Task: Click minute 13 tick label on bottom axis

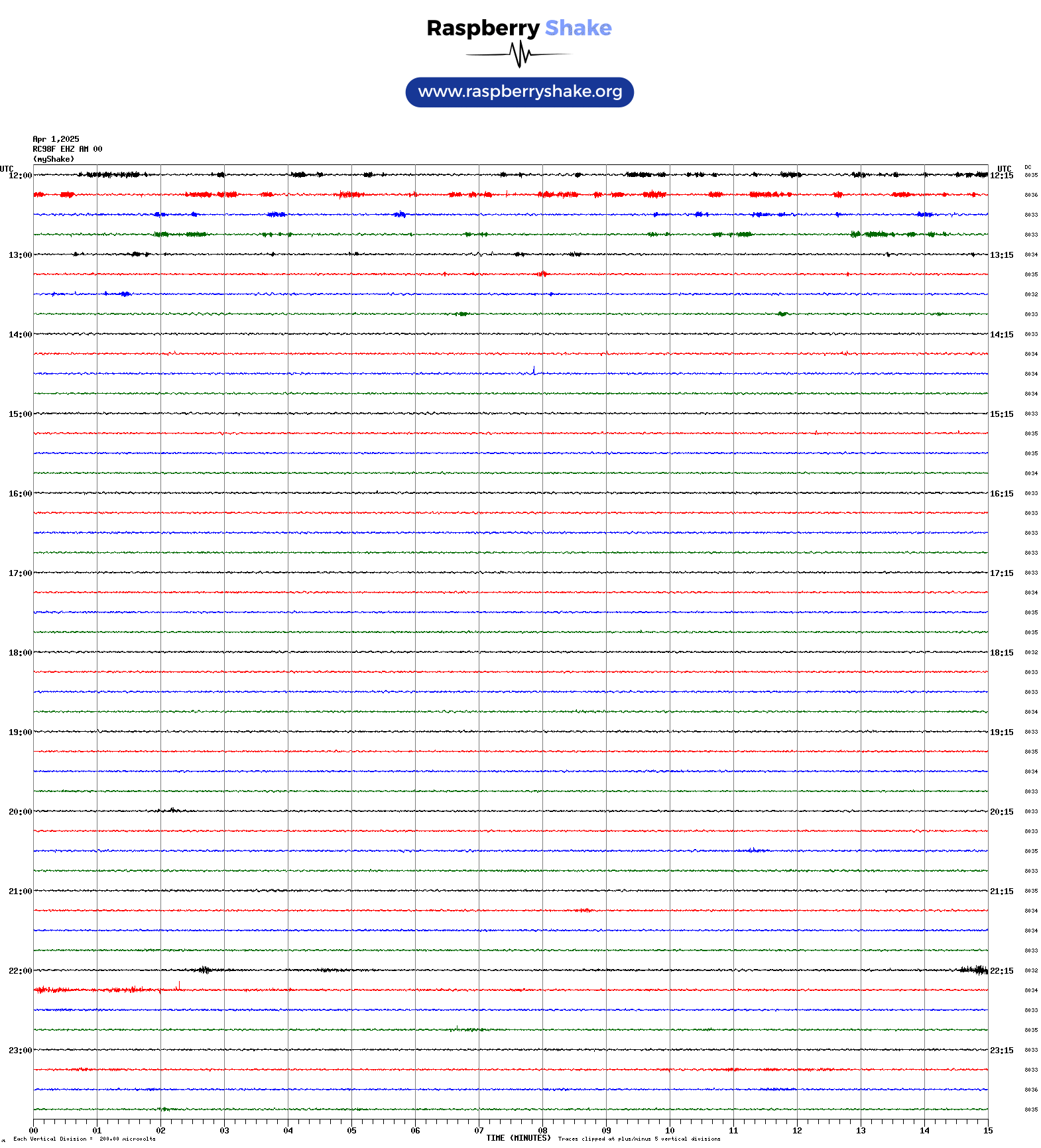Action: pyautogui.click(x=861, y=1130)
